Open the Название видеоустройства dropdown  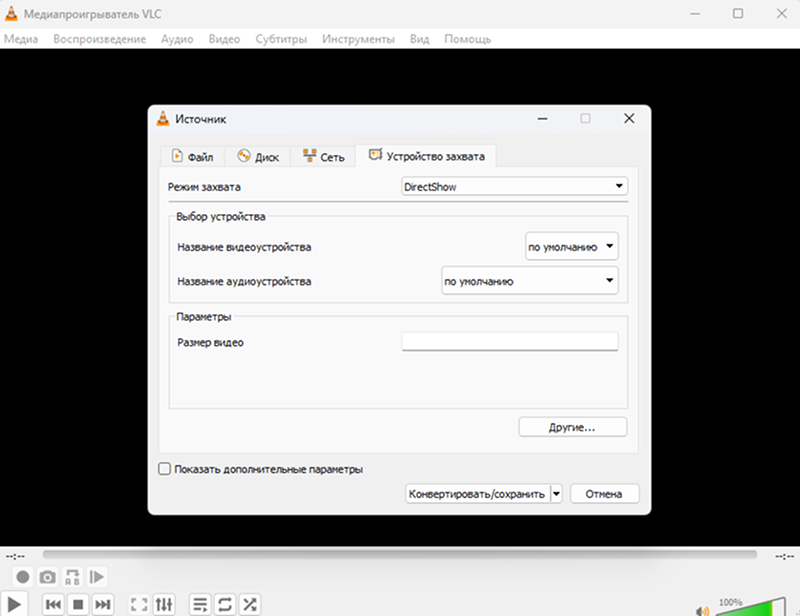pyautogui.click(x=571, y=247)
